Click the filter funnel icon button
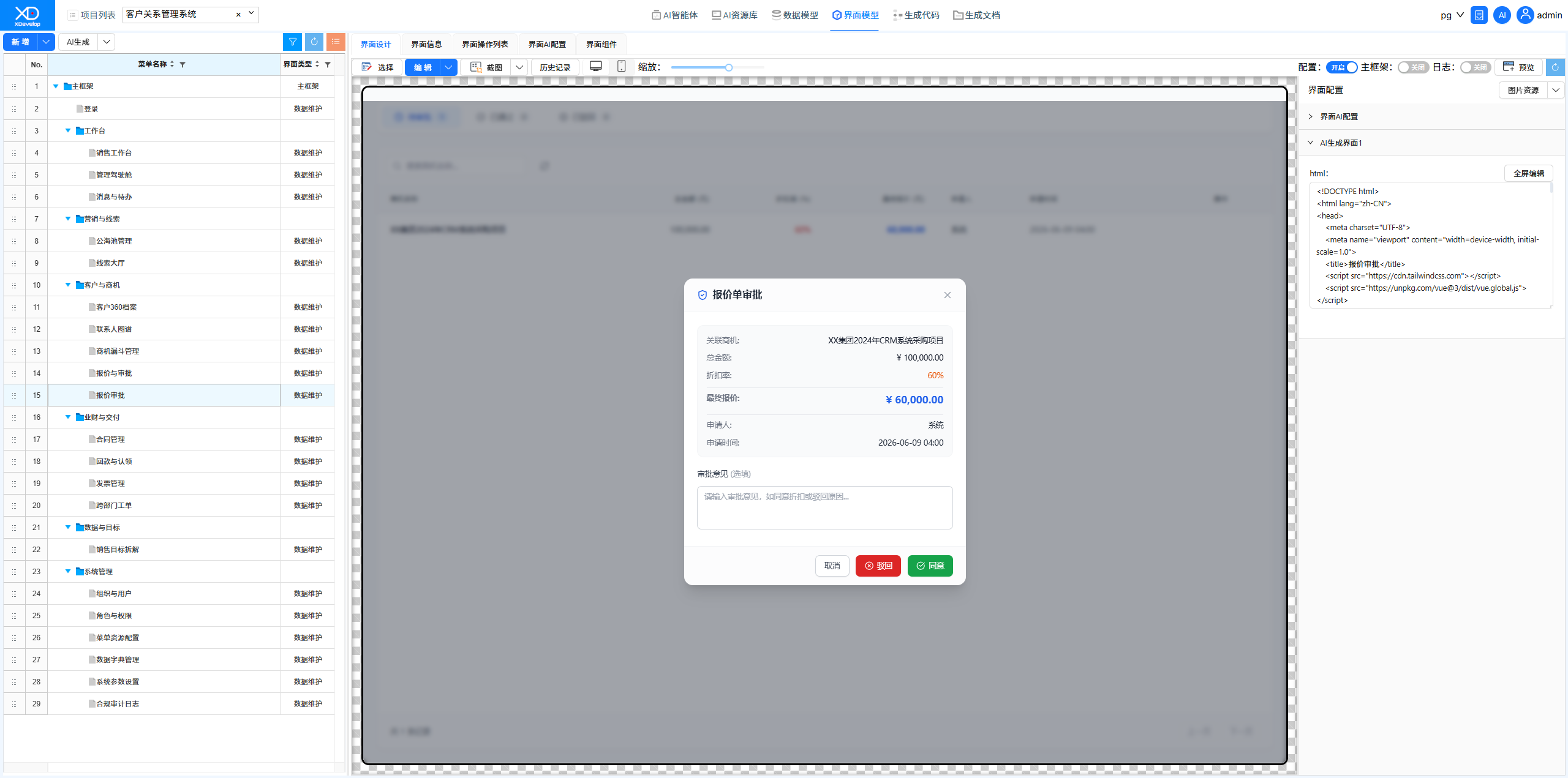 (293, 42)
